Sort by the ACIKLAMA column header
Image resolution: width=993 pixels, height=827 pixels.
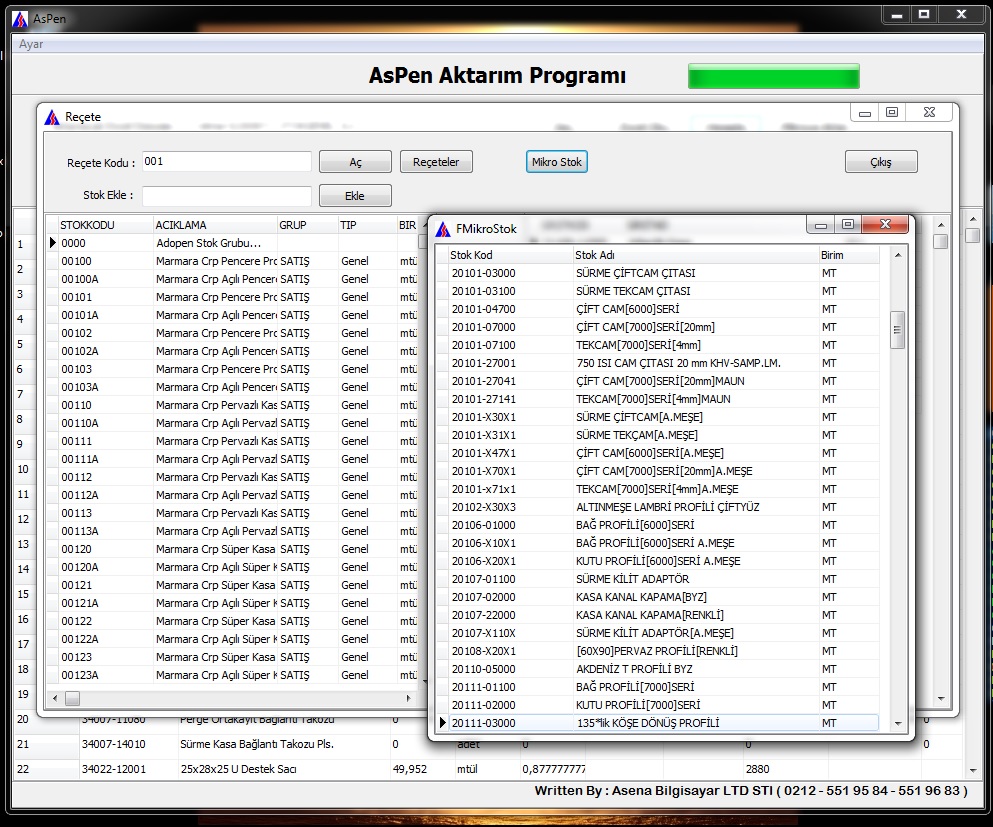click(x=215, y=225)
